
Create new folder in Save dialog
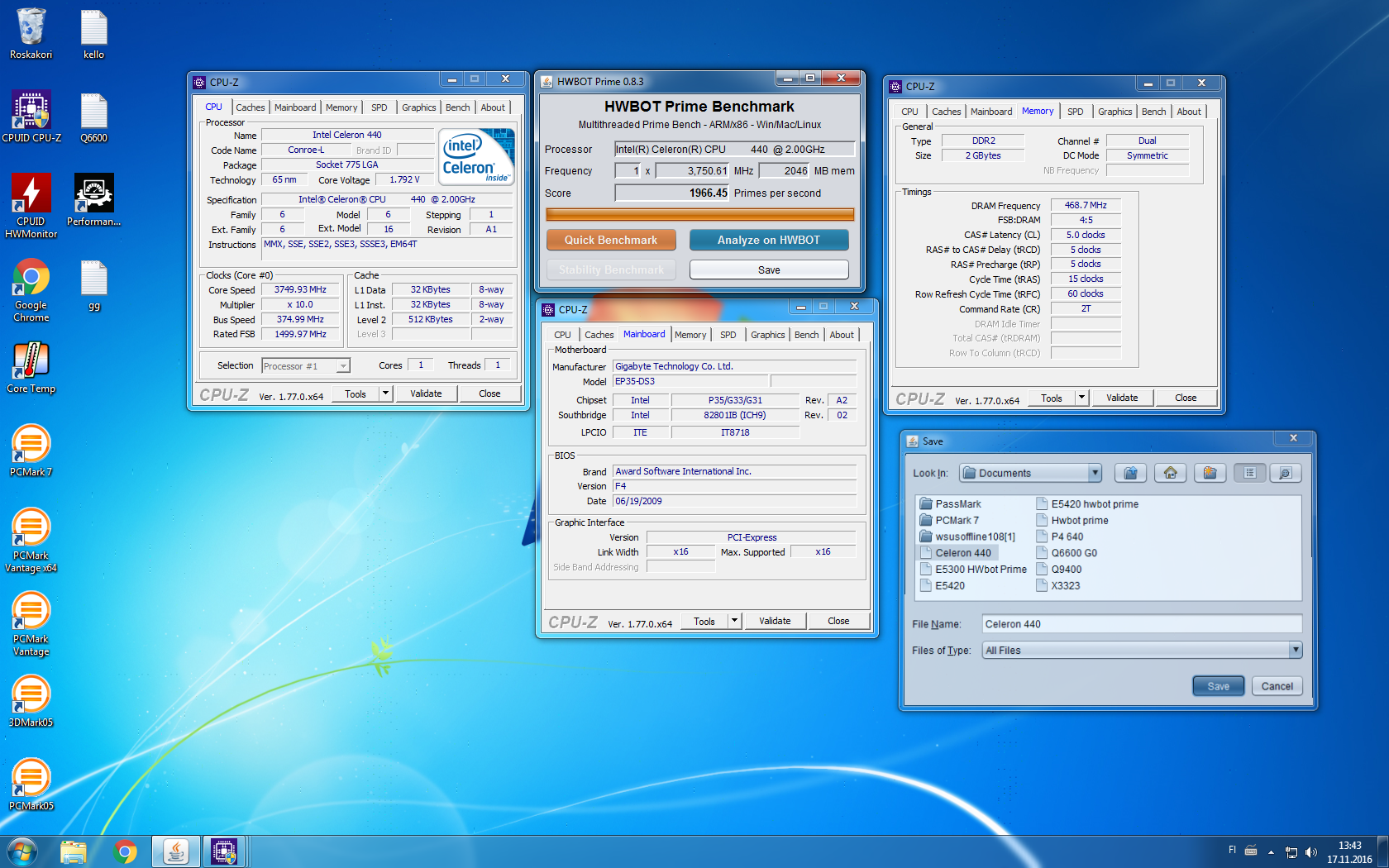click(1210, 473)
